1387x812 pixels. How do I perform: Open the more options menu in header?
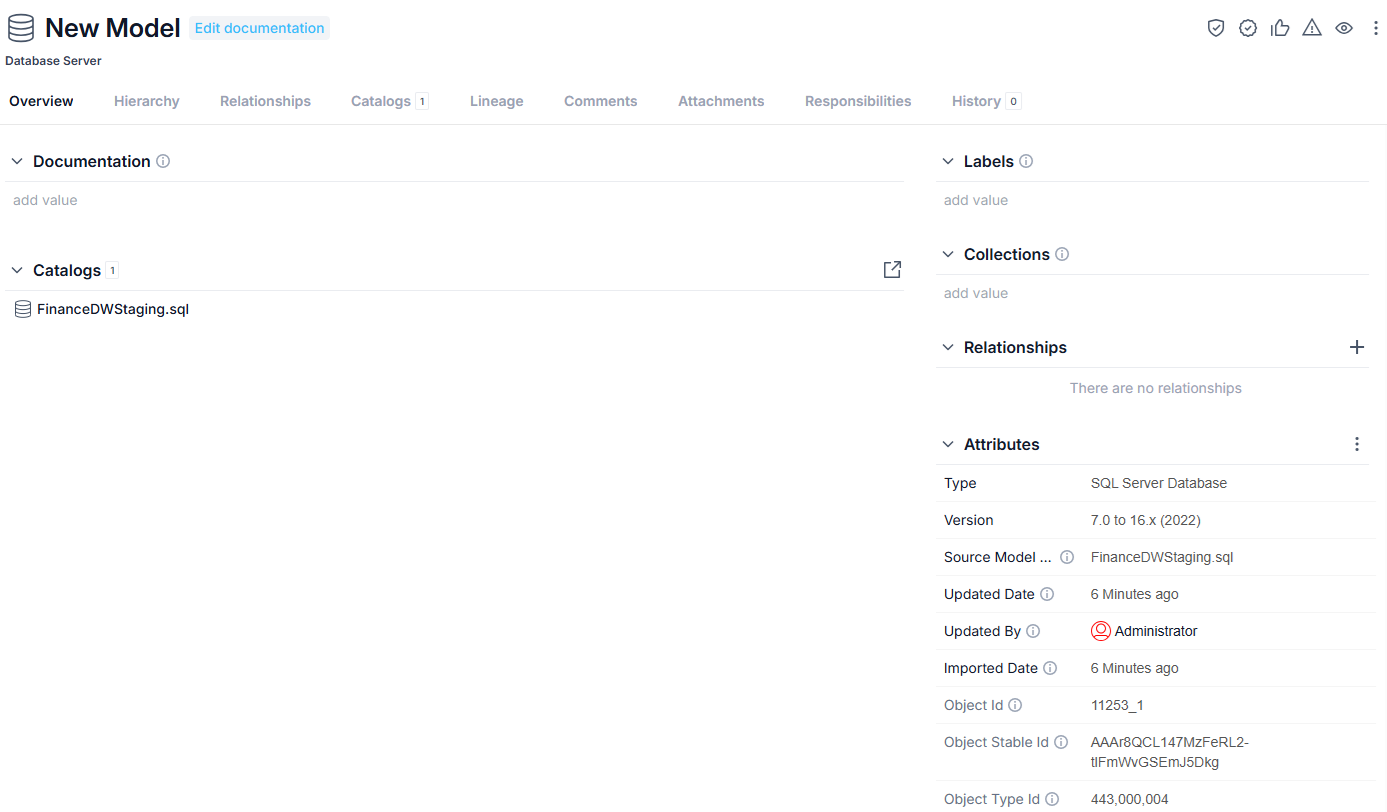1375,28
